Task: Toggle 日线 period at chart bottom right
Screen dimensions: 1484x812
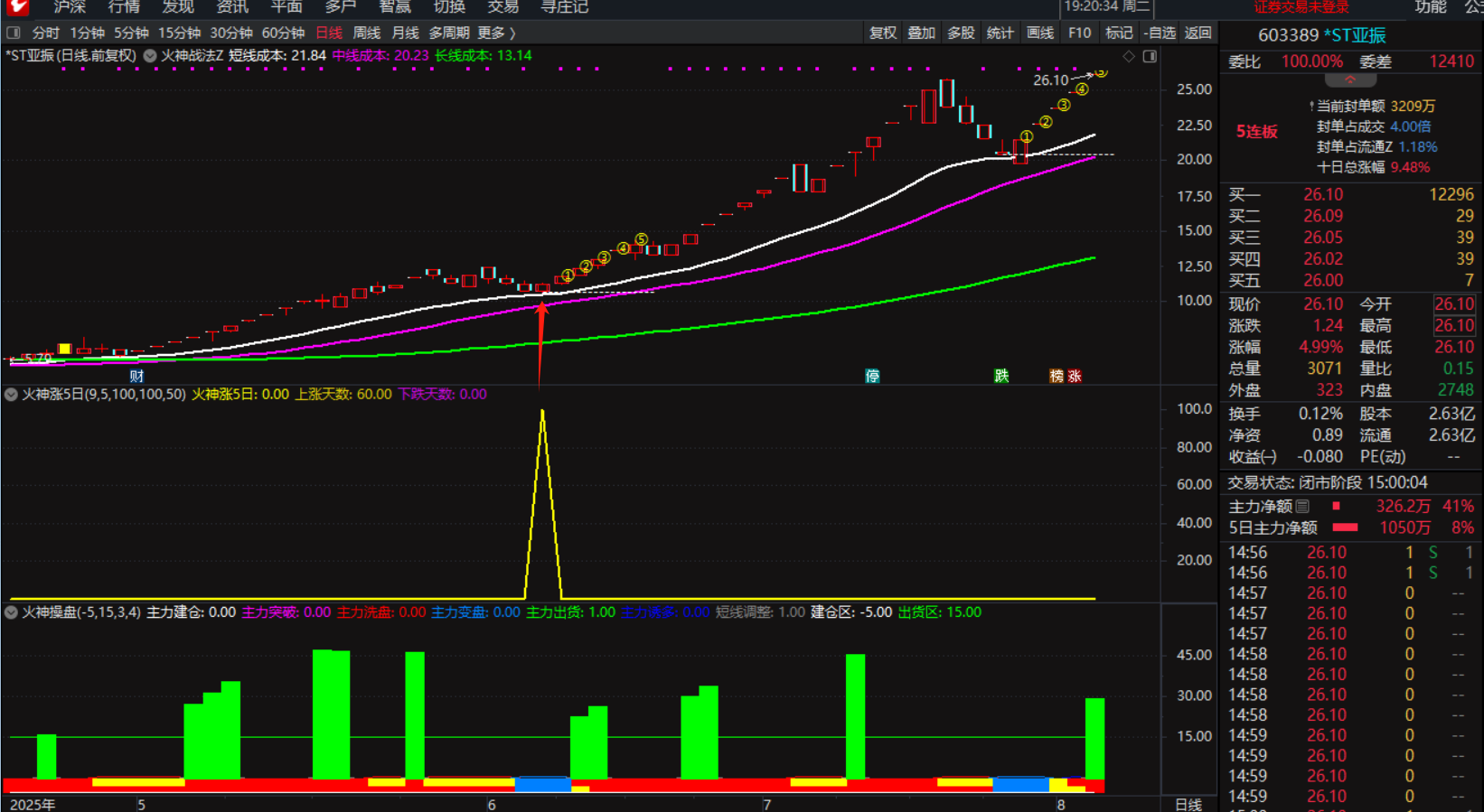Action: [1188, 804]
